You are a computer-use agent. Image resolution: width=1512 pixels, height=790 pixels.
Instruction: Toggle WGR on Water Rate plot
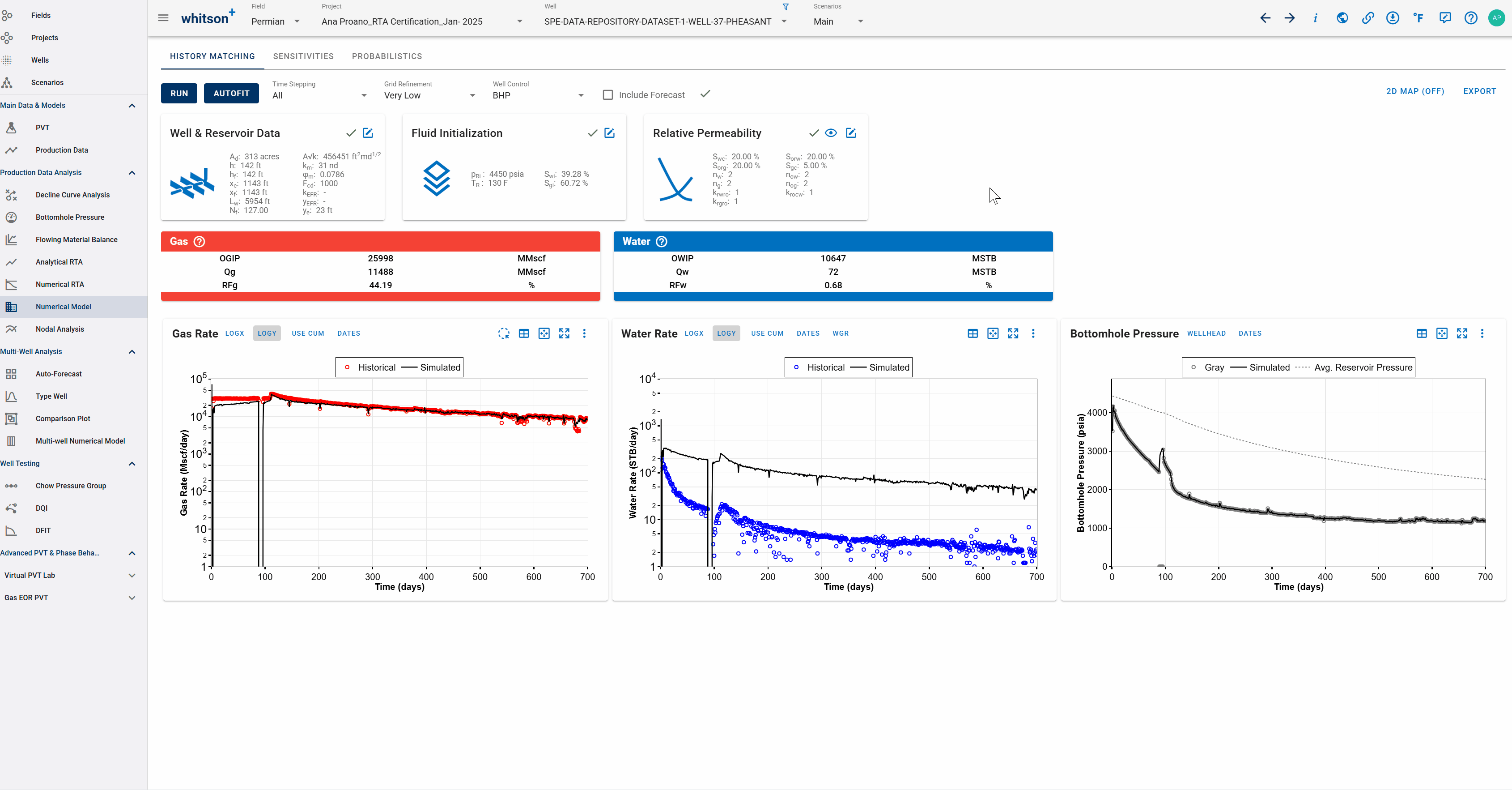[x=841, y=333]
